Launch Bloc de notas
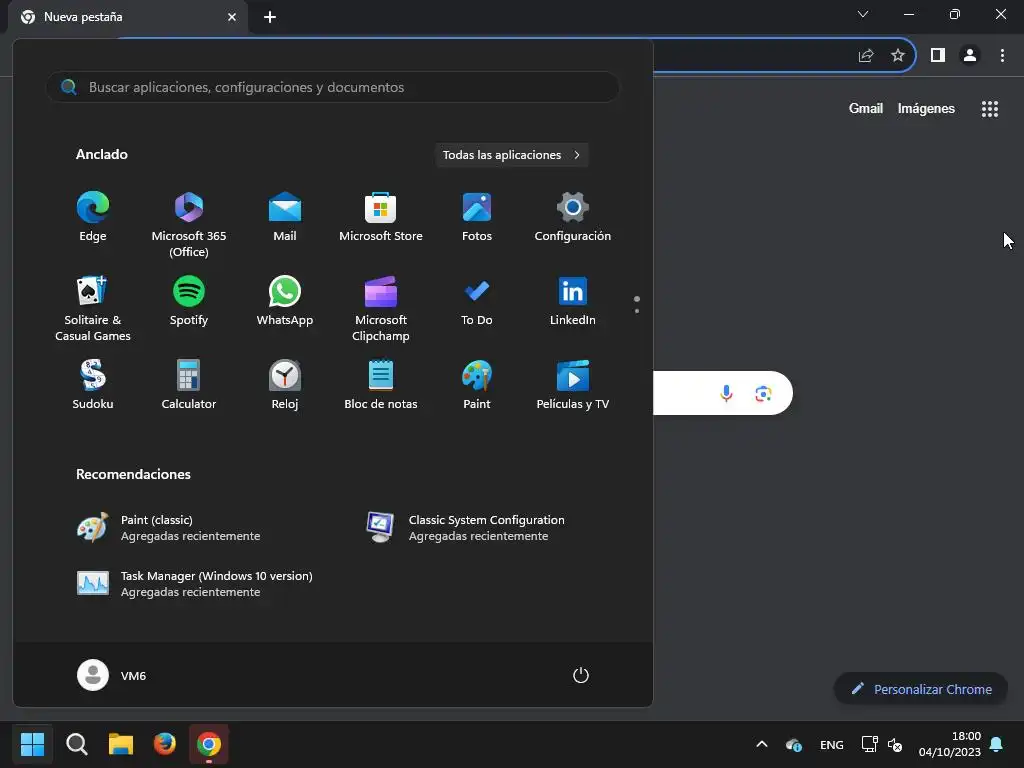 coord(381,385)
